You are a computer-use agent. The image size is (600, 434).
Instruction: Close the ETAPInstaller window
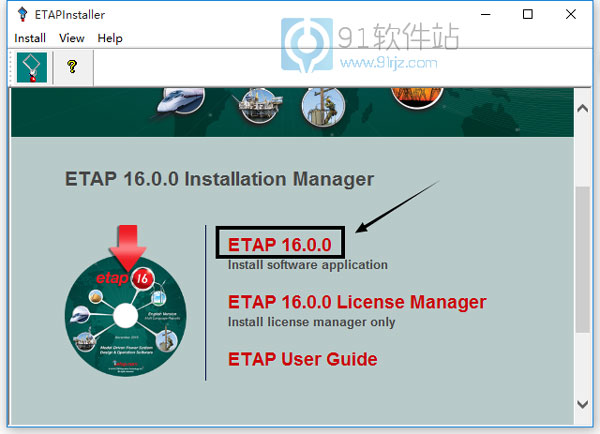point(574,15)
